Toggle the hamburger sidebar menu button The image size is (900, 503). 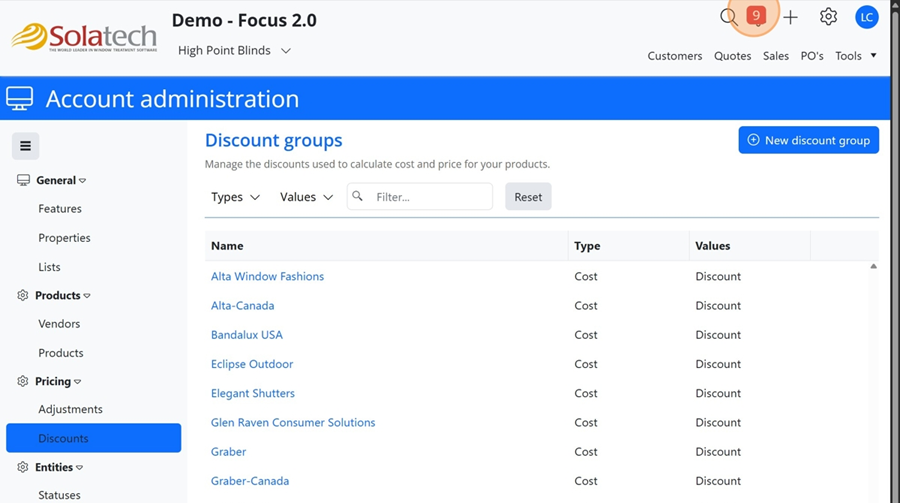coord(26,146)
